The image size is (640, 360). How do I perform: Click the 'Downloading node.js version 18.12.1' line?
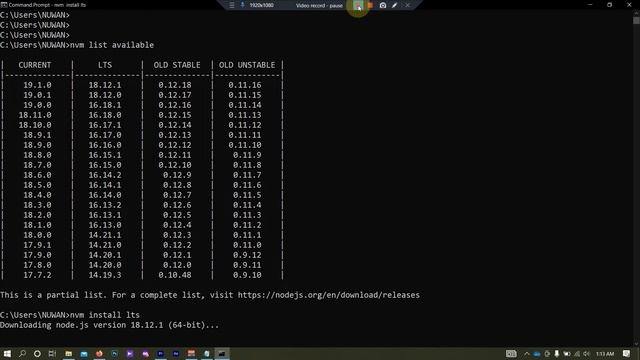tap(109, 325)
